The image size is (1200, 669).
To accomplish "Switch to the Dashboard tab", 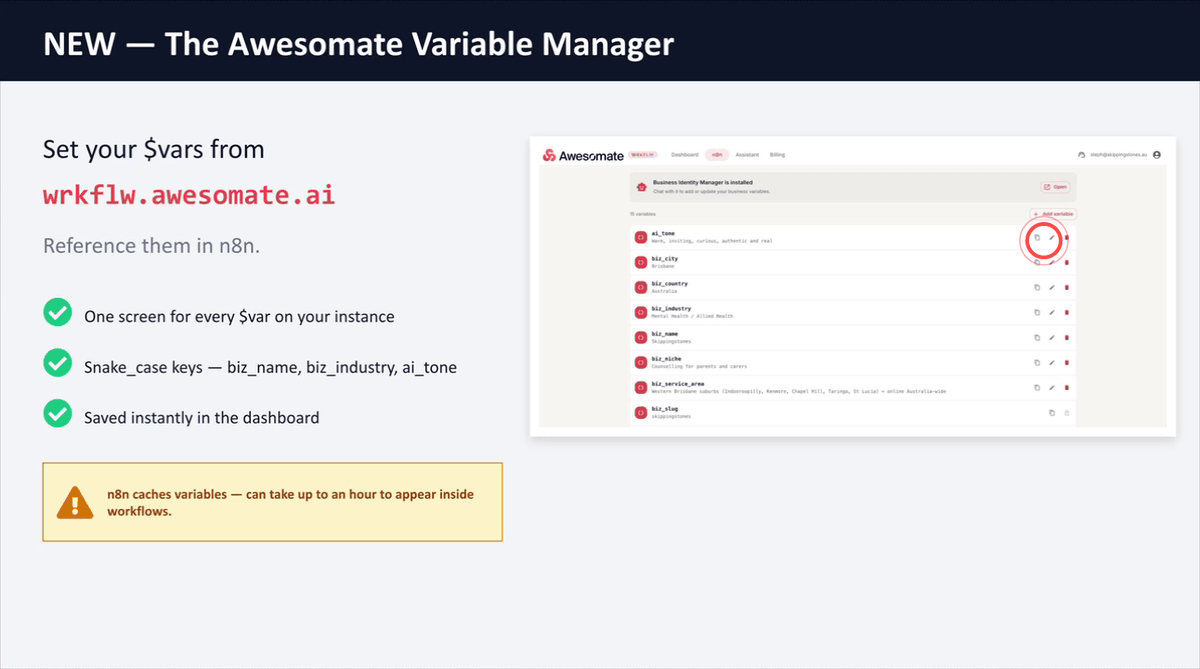I will [x=685, y=155].
